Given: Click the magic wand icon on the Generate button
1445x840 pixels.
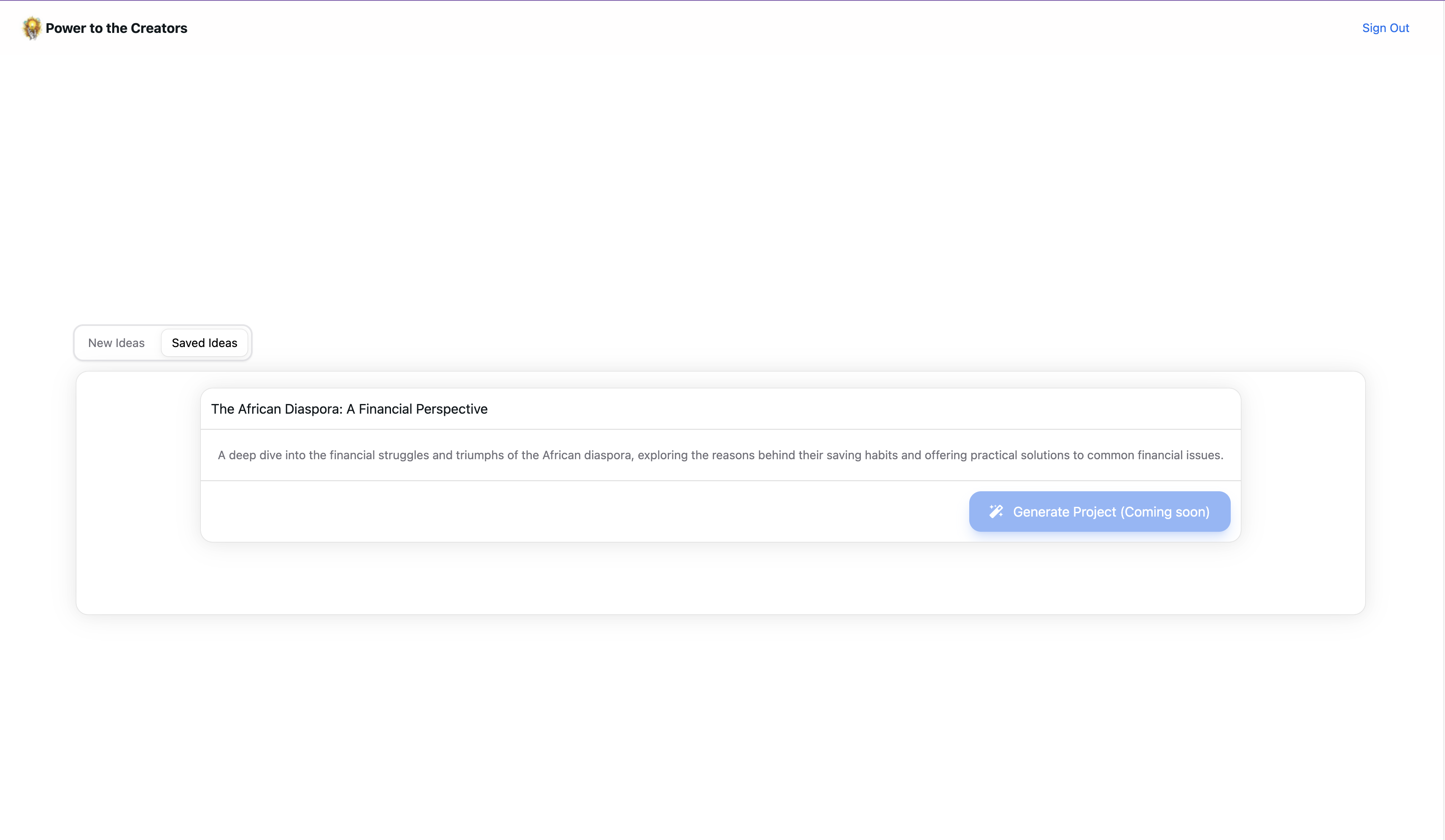Looking at the screenshot, I should pyautogui.click(x=996, y=512).
